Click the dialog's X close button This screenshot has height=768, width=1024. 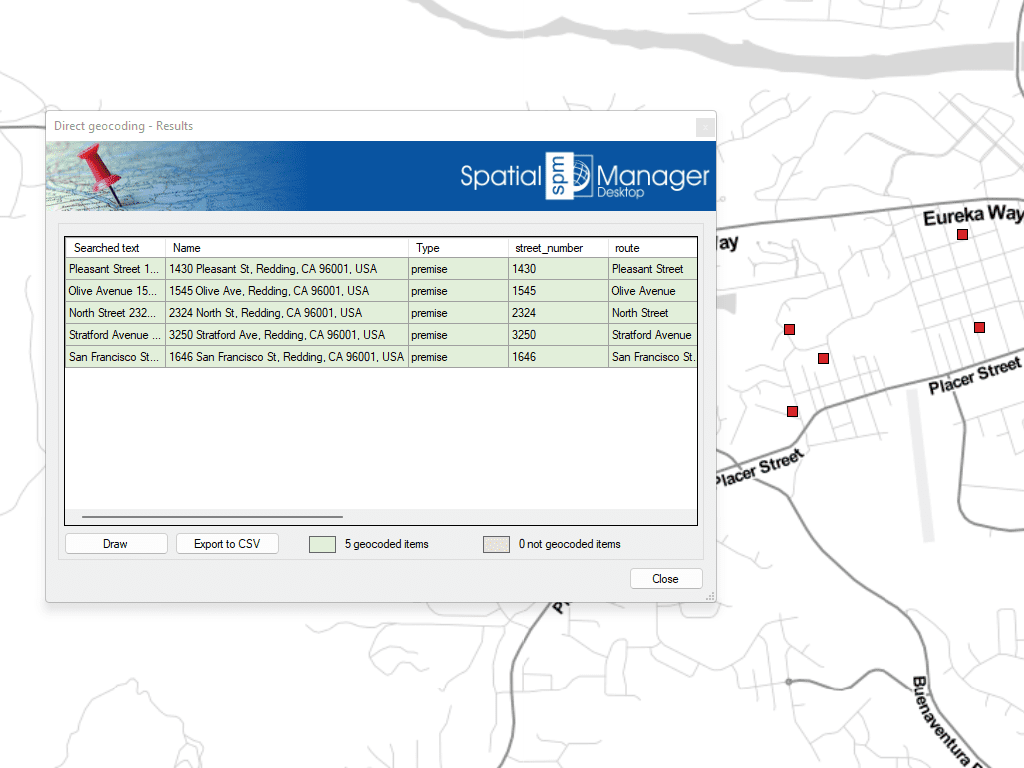click(705, 127)
